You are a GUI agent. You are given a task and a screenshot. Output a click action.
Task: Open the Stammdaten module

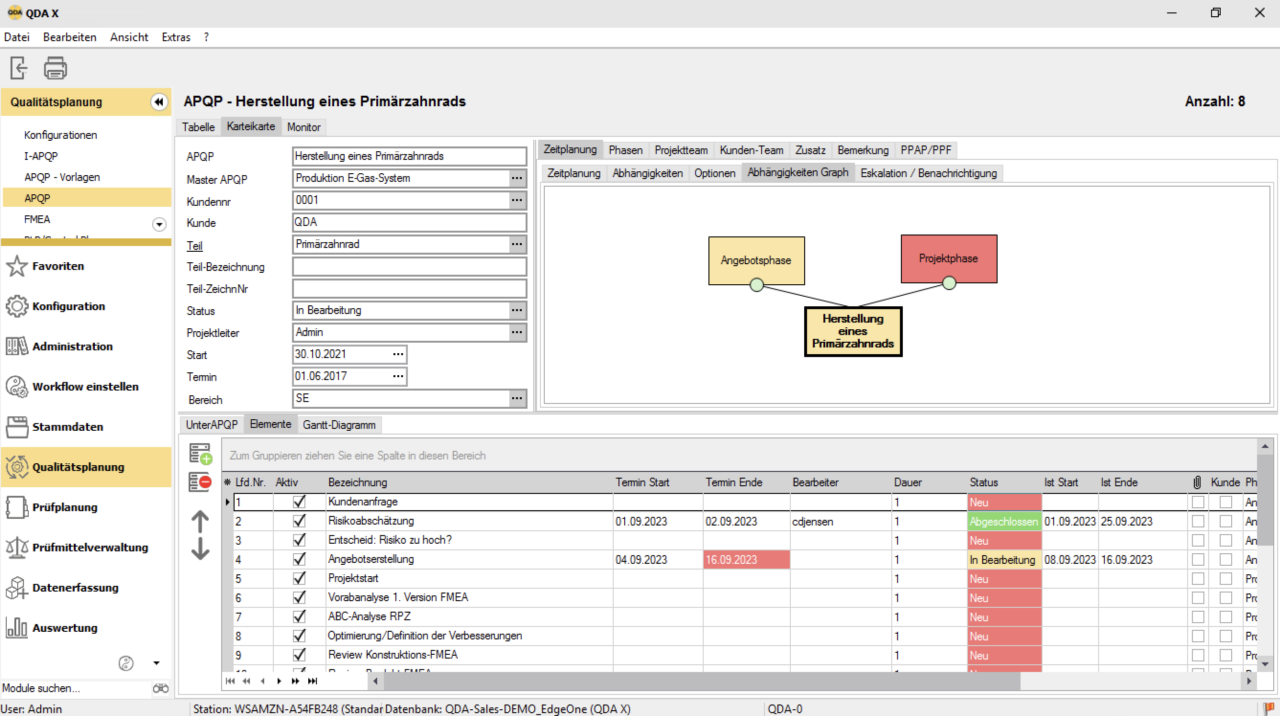coord(86,427)
